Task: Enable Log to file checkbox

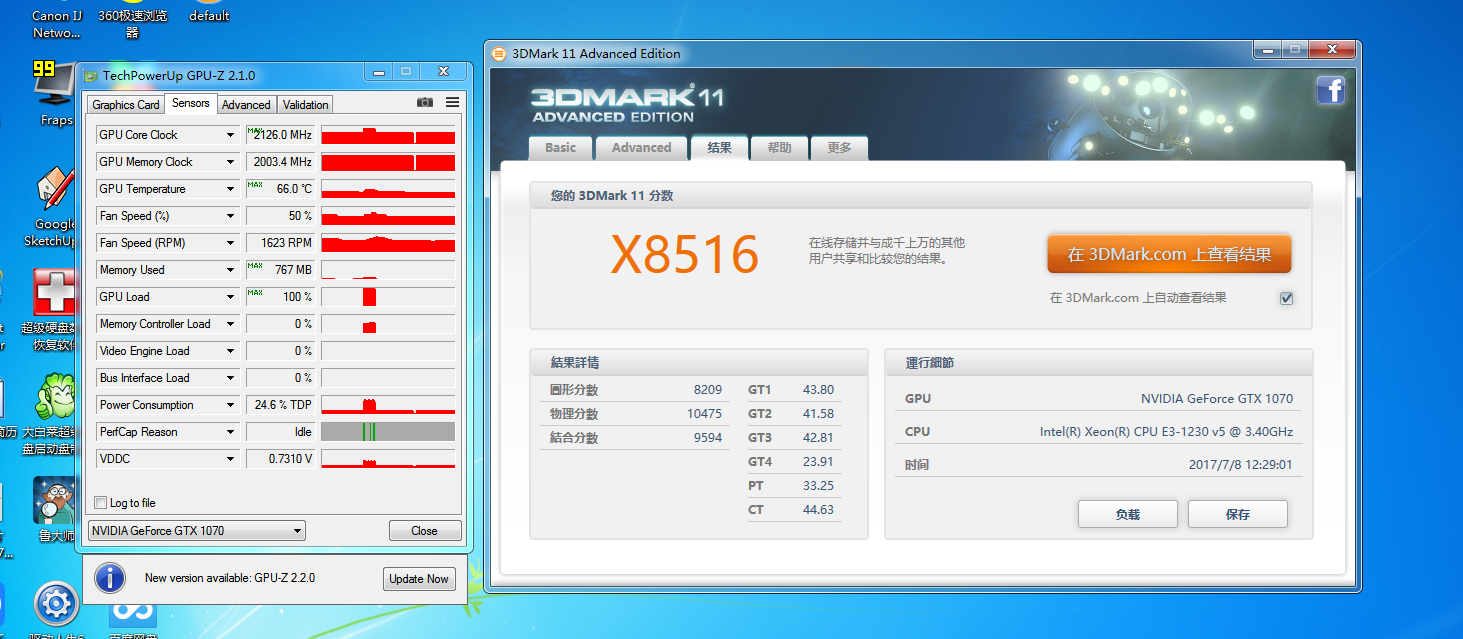Action: coord(100,503)
